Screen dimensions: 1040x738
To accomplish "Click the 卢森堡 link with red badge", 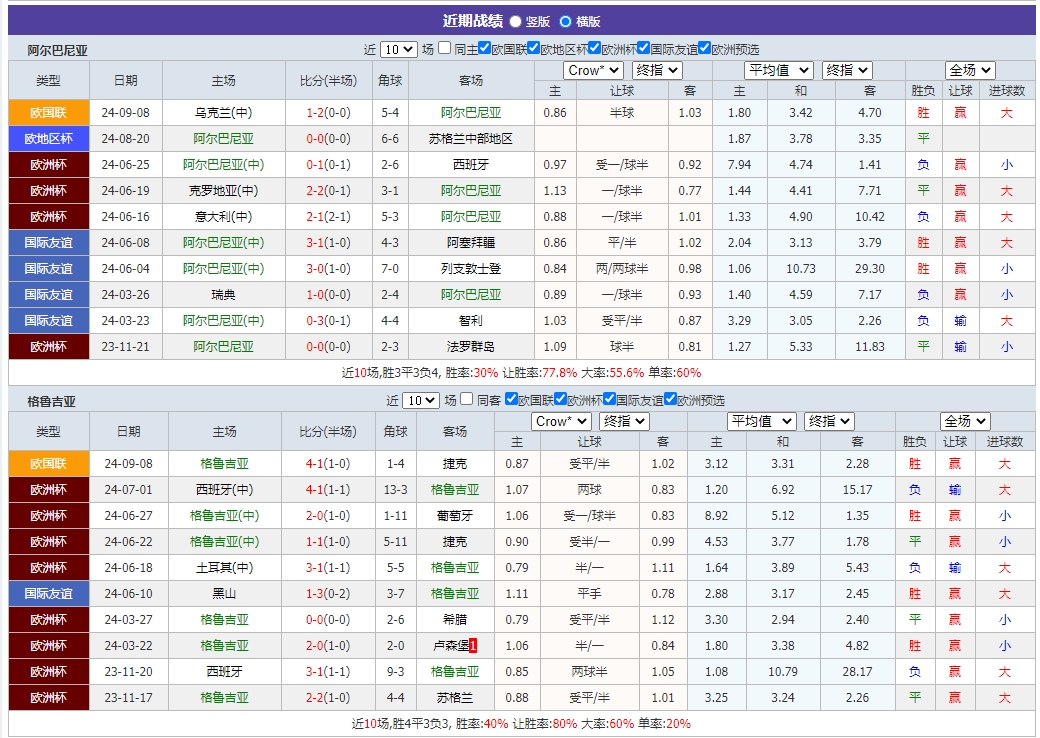I will click(449, 645).
